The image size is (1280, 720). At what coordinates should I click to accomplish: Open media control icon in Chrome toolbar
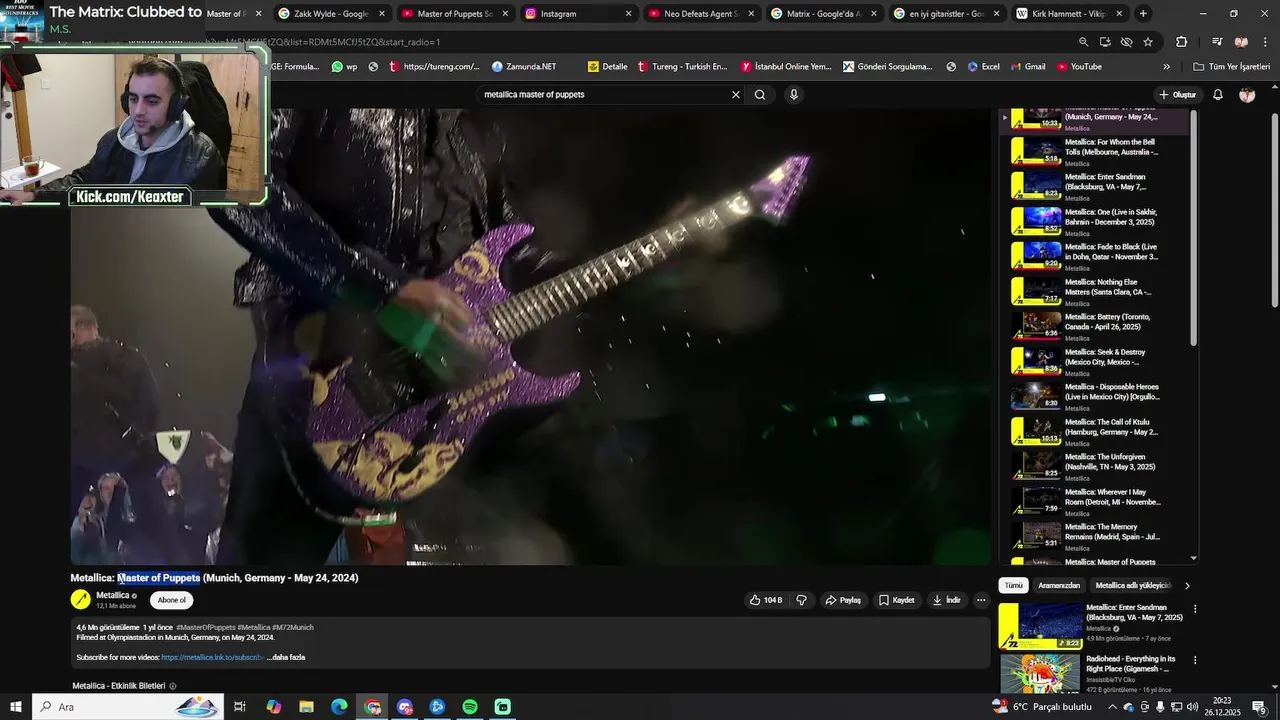coord(1217,42)
